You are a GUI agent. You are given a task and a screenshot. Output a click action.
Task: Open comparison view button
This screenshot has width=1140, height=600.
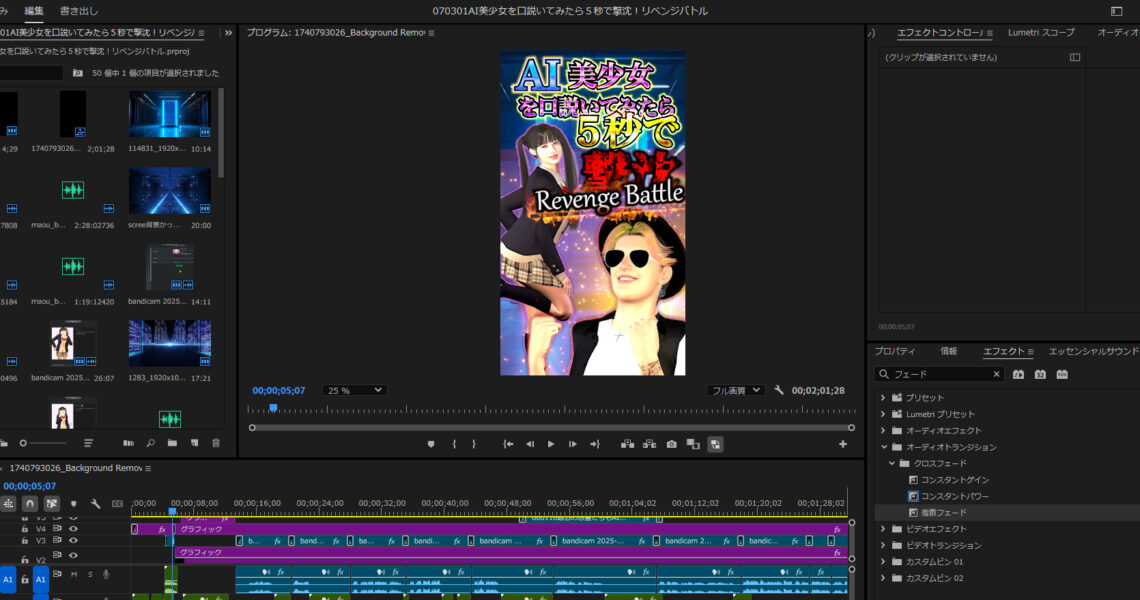coord(693,444)
